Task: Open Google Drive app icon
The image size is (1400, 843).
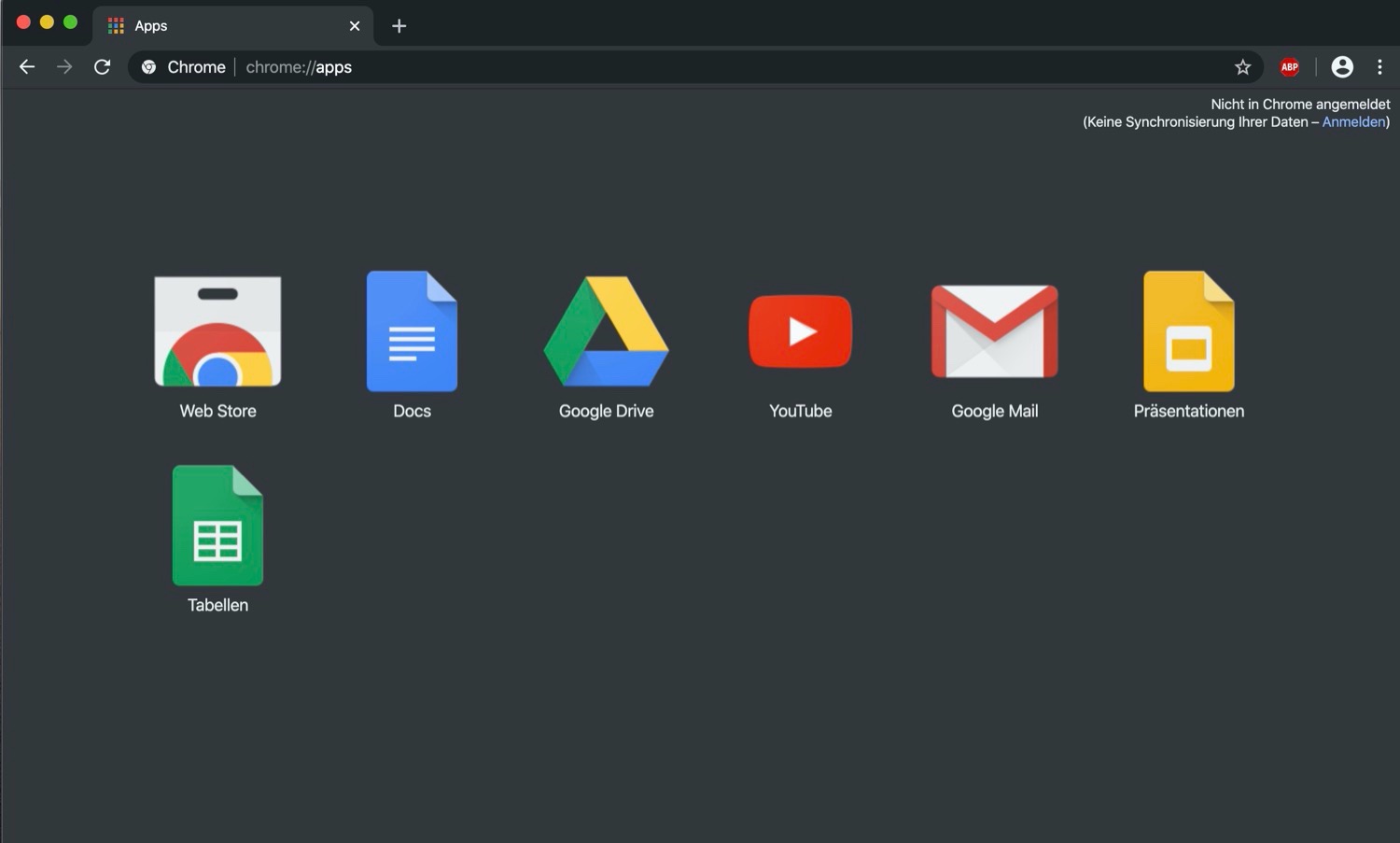Action: click(607, 331)
